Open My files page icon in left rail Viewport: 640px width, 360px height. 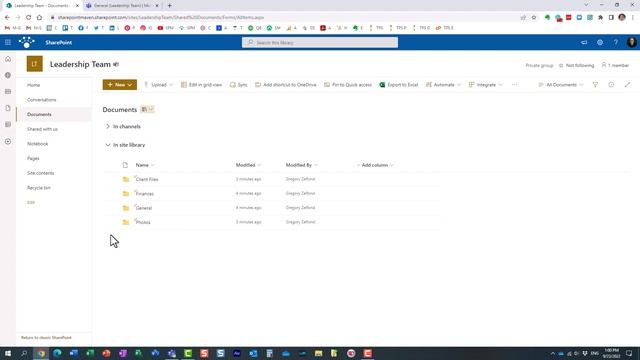click(8, 108)
